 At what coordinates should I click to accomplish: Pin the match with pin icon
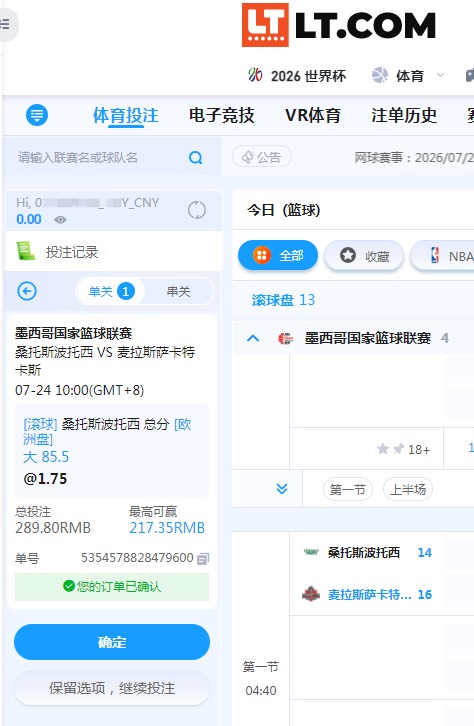398,449
